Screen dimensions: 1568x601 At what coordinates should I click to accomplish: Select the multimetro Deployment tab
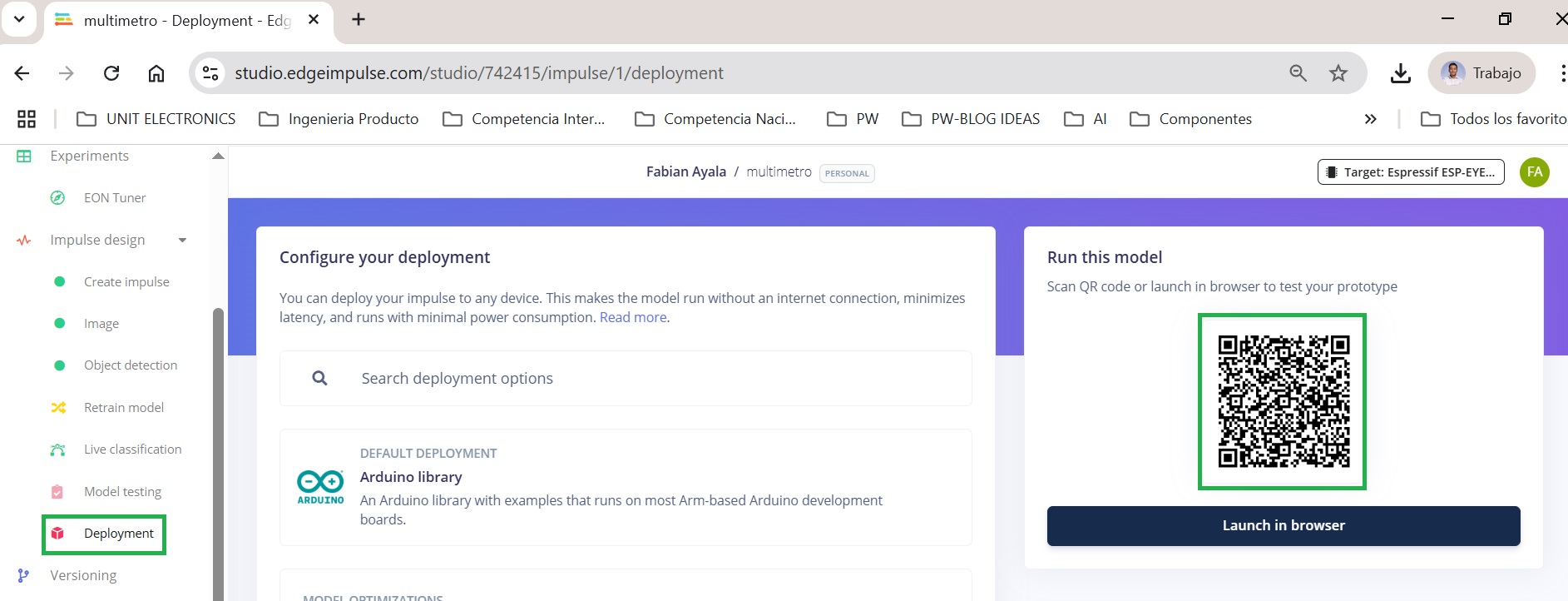[188, 21]
